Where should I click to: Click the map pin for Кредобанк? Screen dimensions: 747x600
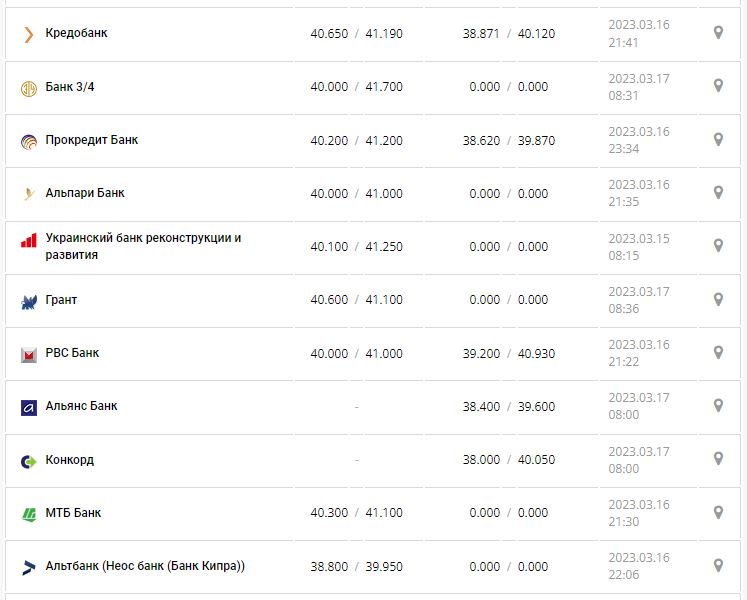tap(718, 33)
